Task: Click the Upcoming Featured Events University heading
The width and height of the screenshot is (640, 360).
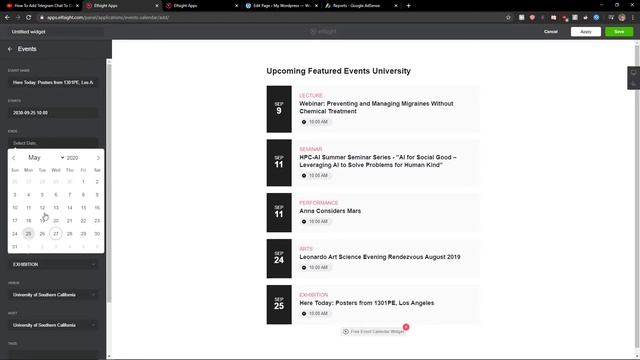Action: point(338,71)
